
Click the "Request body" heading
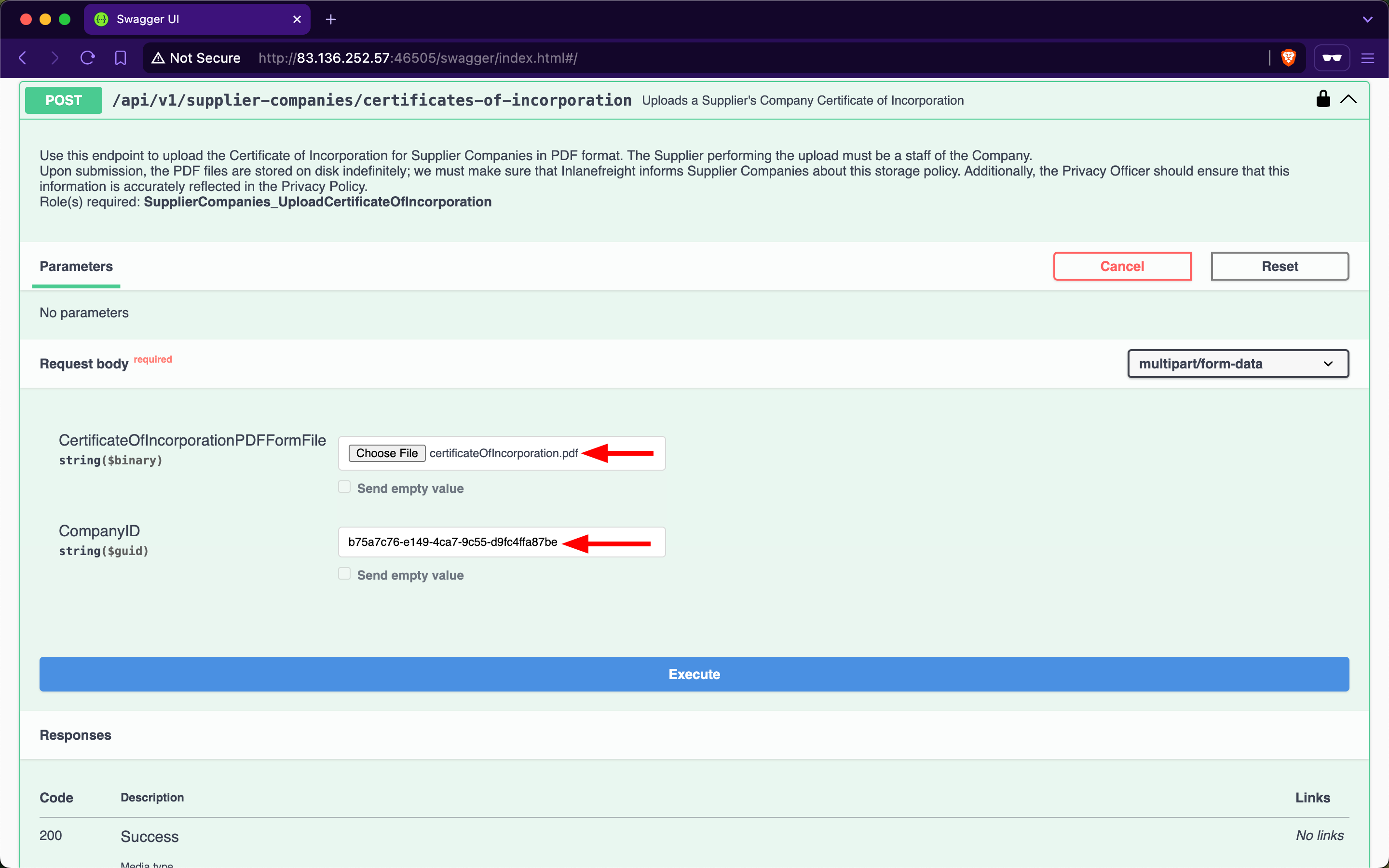pos(84,364)
